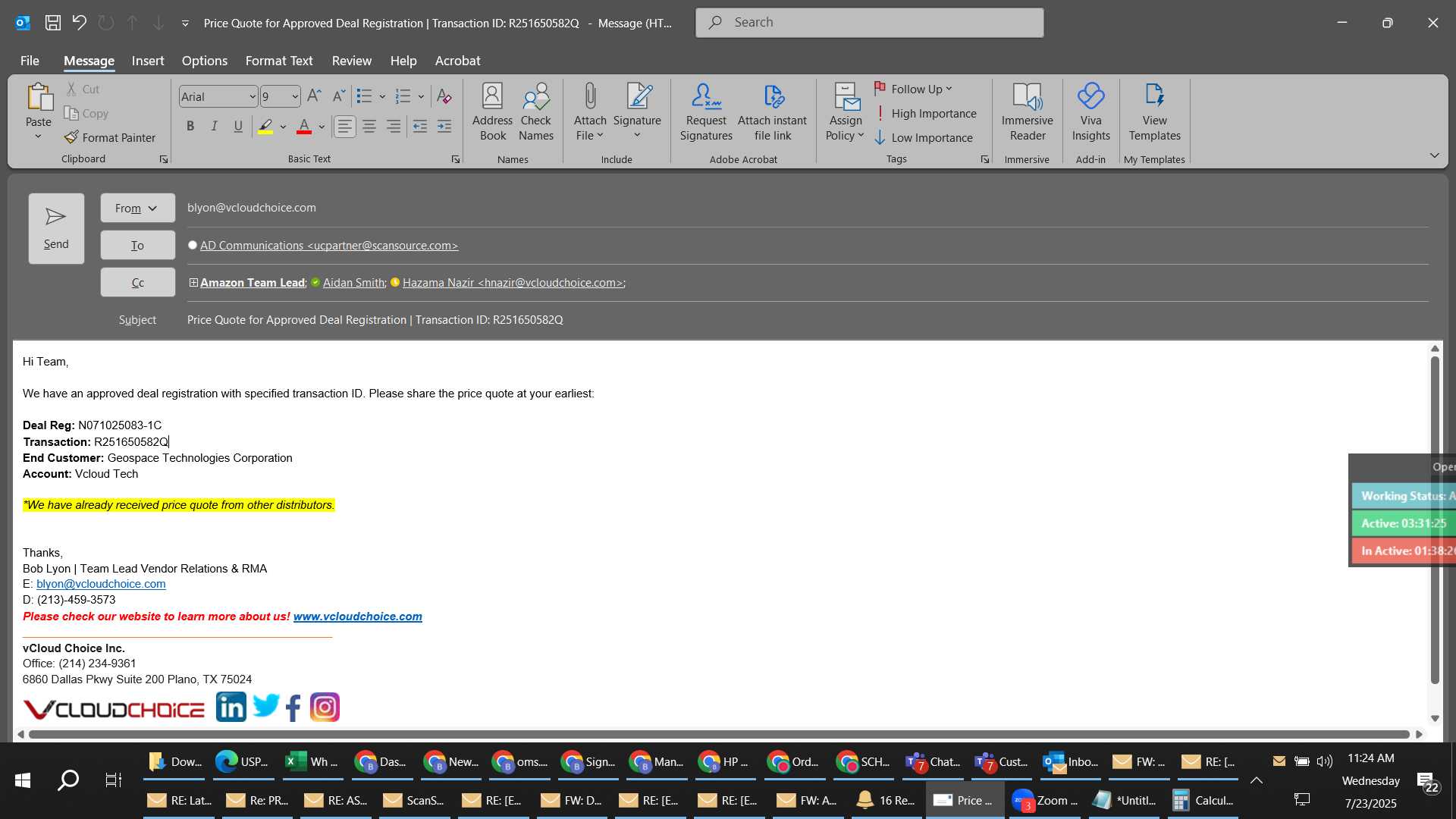The height and width of the screenshot is (819, 1456).
Task: Open the Instagram icon in signature
Action: pos(325,708)
